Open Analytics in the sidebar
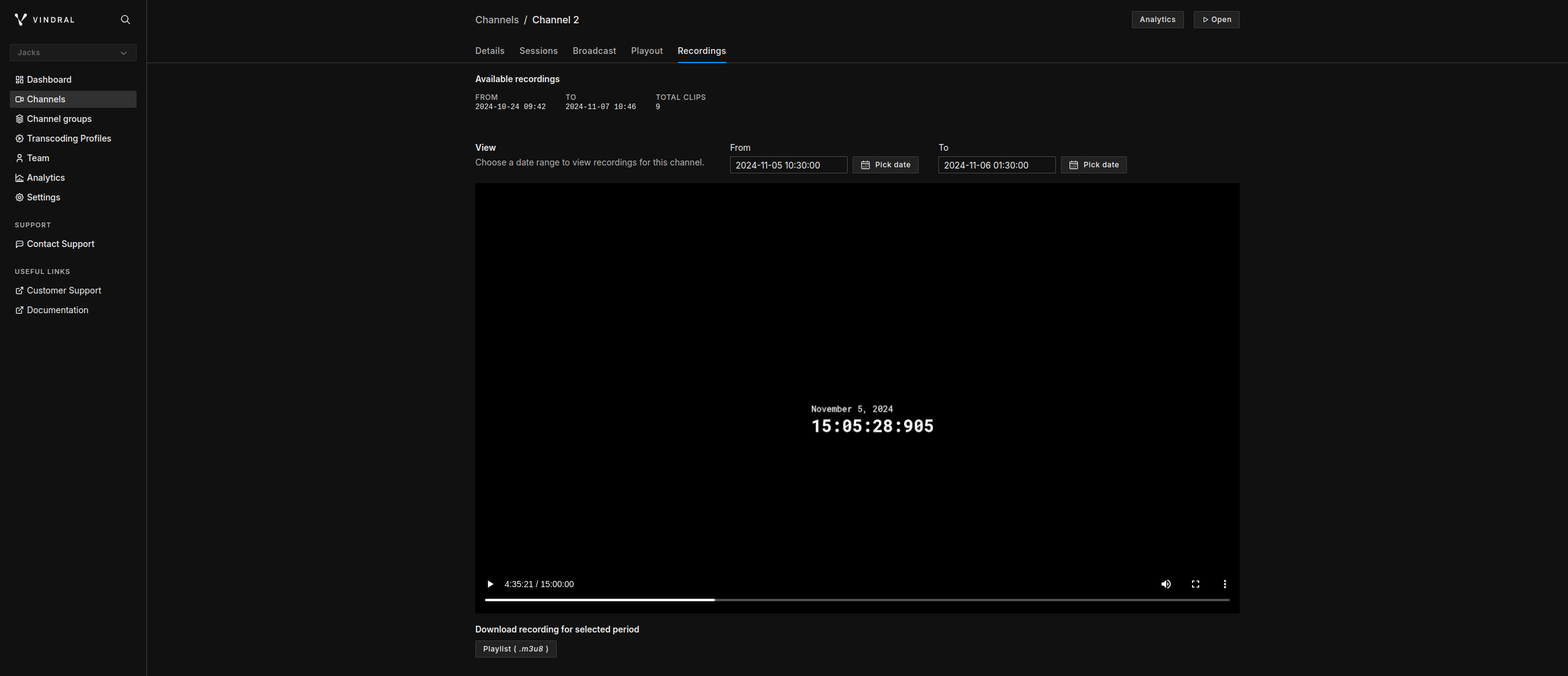 (x=73, y=178)
